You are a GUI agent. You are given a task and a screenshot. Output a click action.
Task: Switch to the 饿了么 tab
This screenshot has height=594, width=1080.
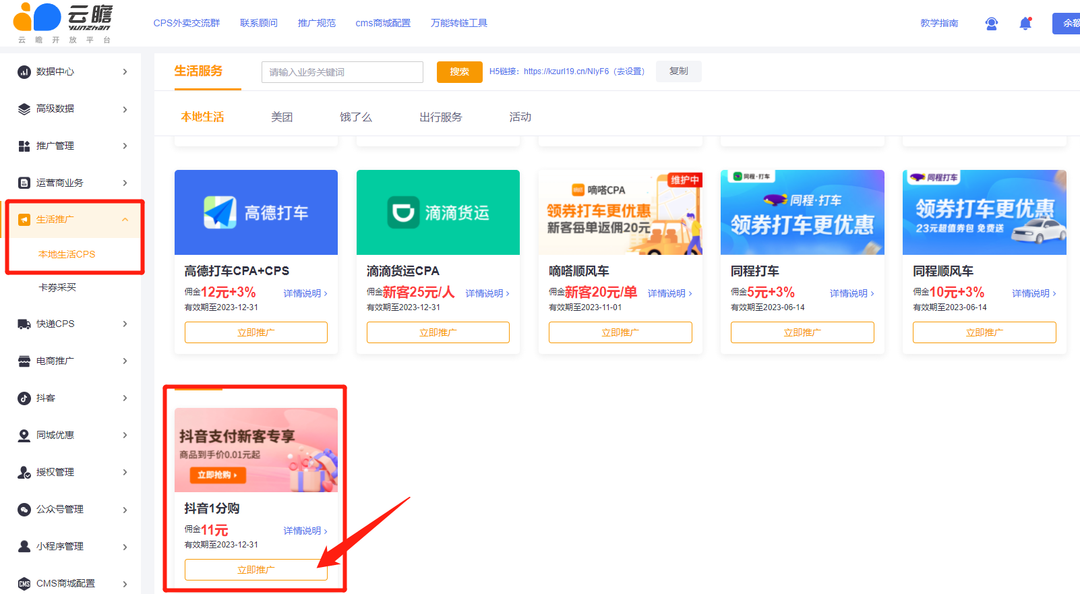pos(355,117)
